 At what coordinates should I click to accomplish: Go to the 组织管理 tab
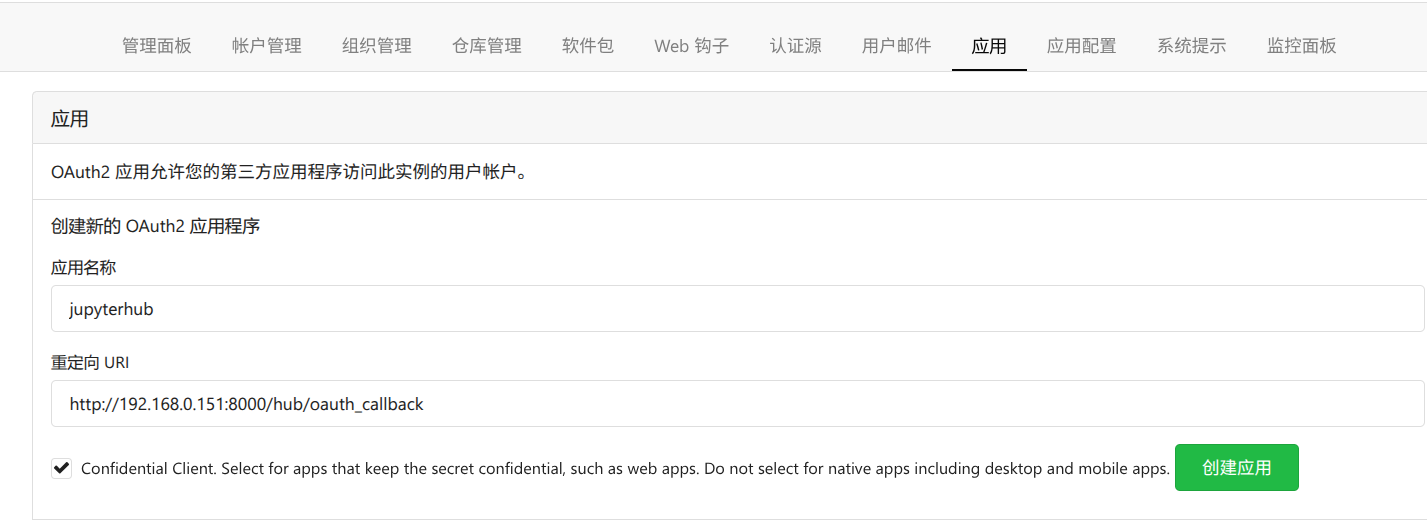coord(376,46)
